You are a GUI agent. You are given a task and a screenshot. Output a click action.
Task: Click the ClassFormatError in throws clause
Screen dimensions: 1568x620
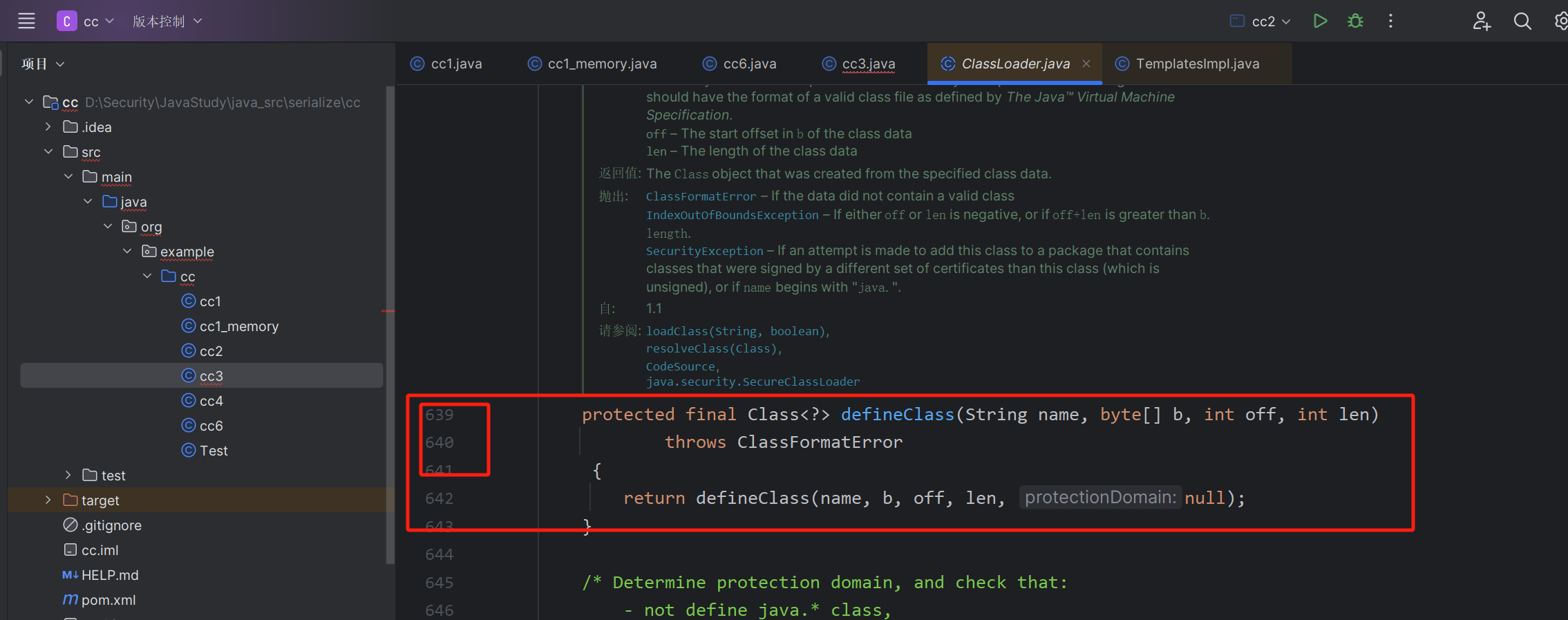[820, 442]
